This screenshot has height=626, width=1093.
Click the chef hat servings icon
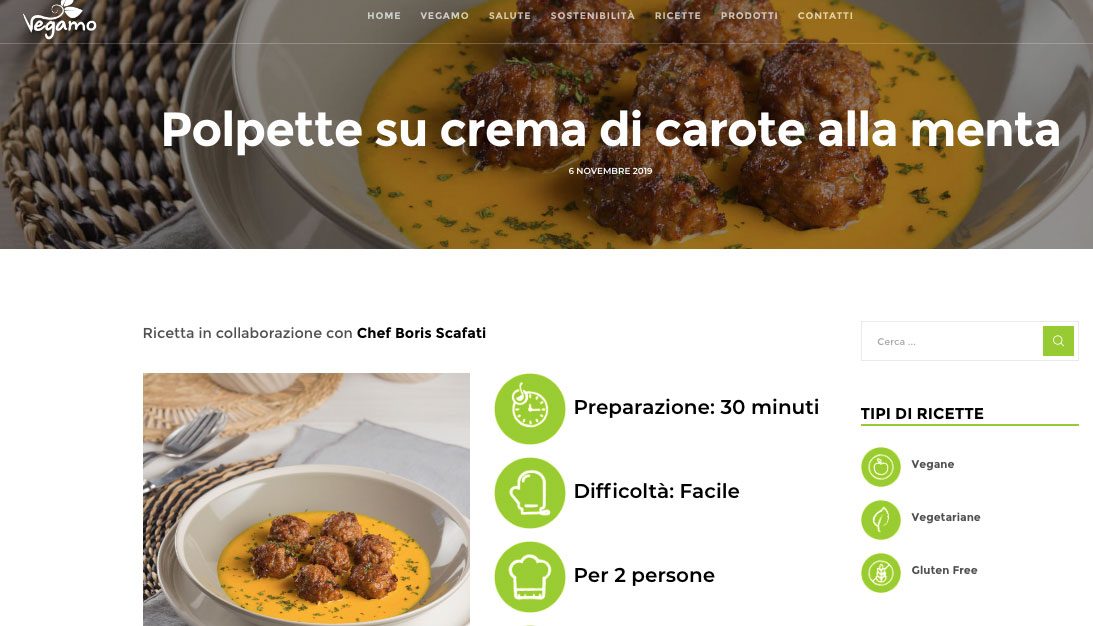point(530,577)
